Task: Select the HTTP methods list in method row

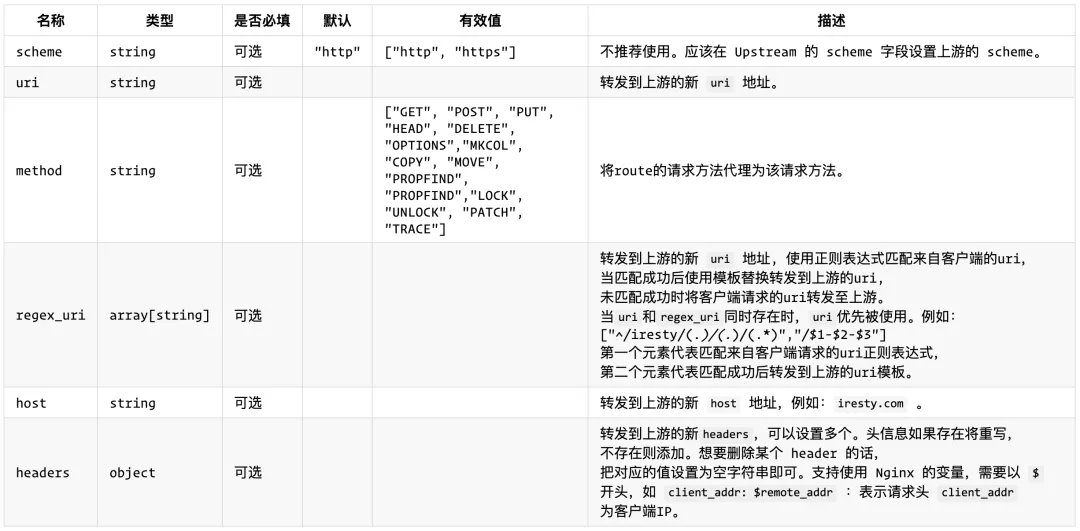Action: [469, 171]
